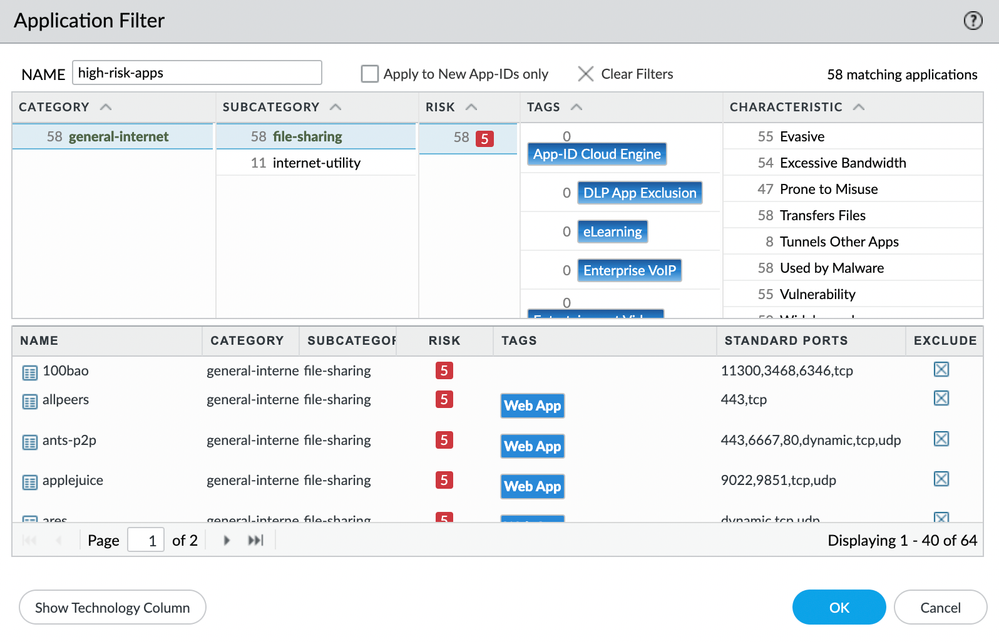Click the help question mark icon
The width and height of the screenshot is (999, 642).
coord(972,21)
